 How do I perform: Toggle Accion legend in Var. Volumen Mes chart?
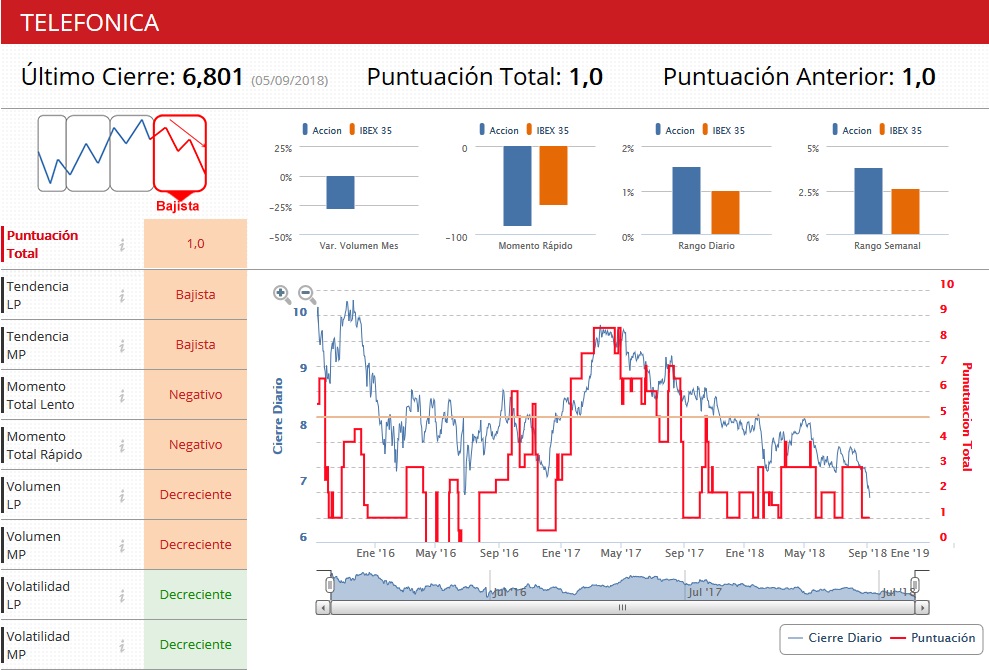[322, 130]
